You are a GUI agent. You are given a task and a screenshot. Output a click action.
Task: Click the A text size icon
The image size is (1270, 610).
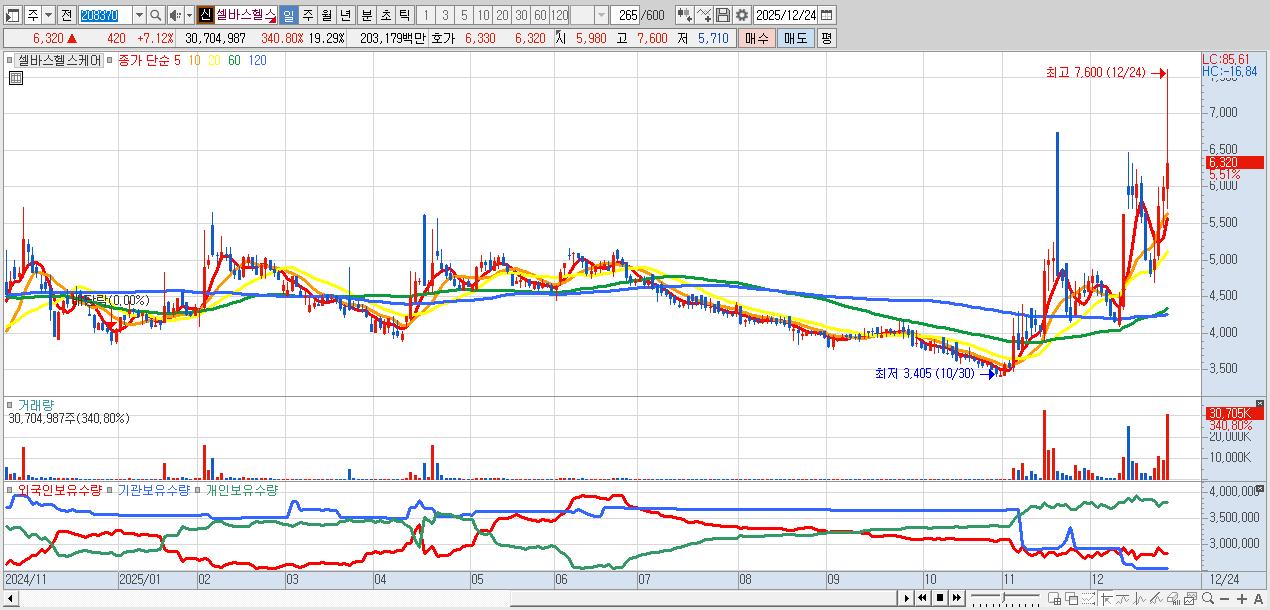click(1258, 598)
